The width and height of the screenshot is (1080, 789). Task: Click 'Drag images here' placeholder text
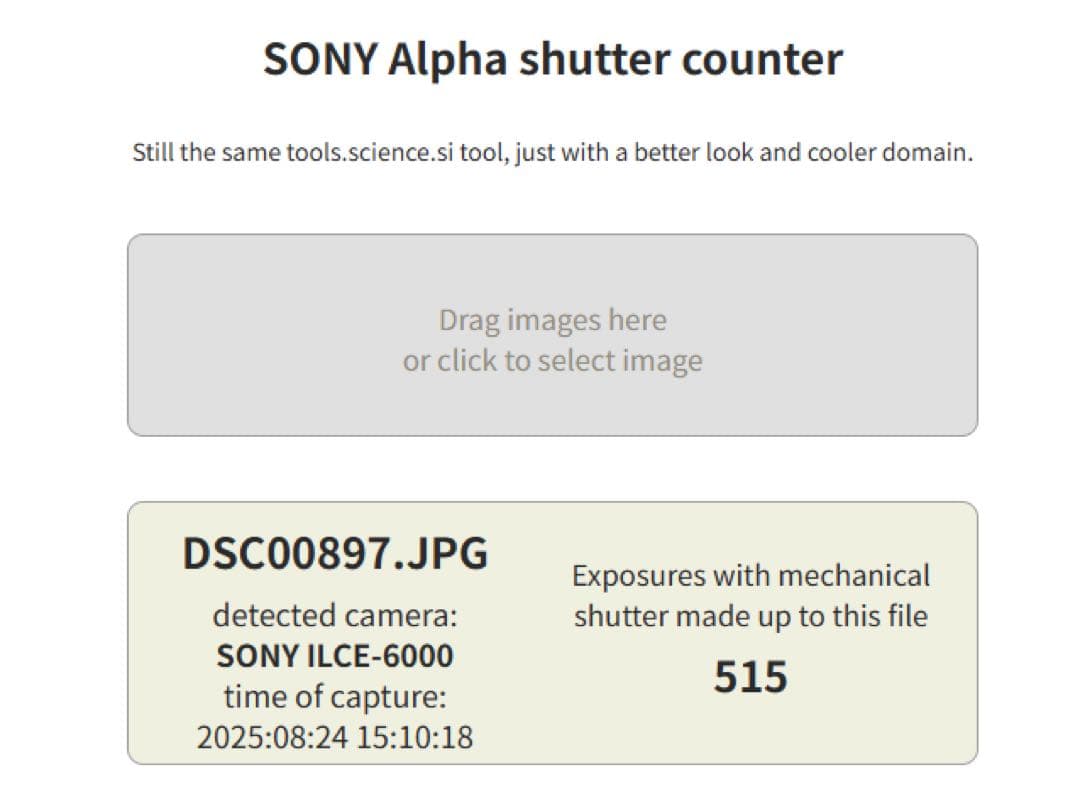pyautogui.click(x=553, y=319)
